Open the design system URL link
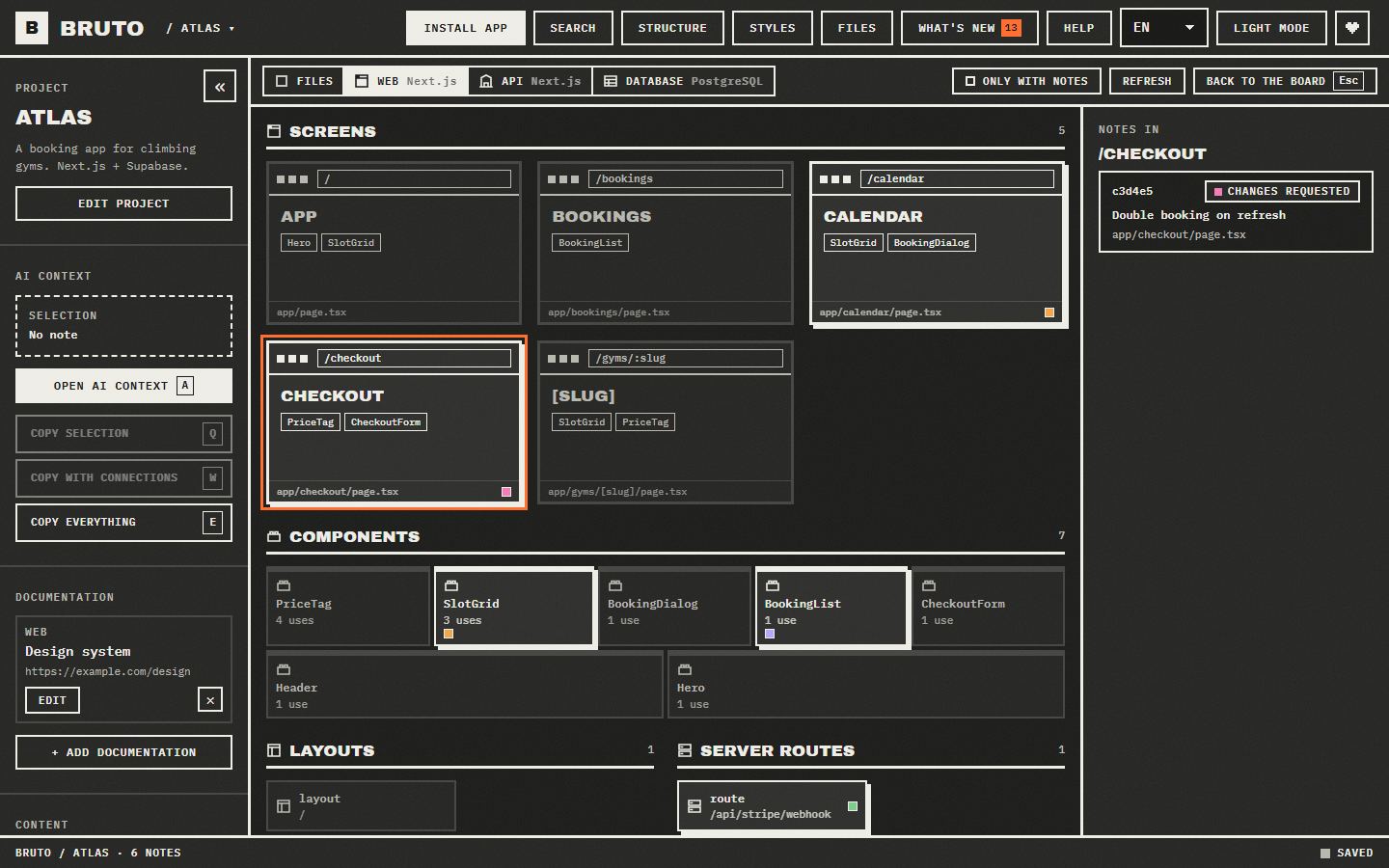The image size is (1389, 868). pyautogui.click(x=108, y=671)
